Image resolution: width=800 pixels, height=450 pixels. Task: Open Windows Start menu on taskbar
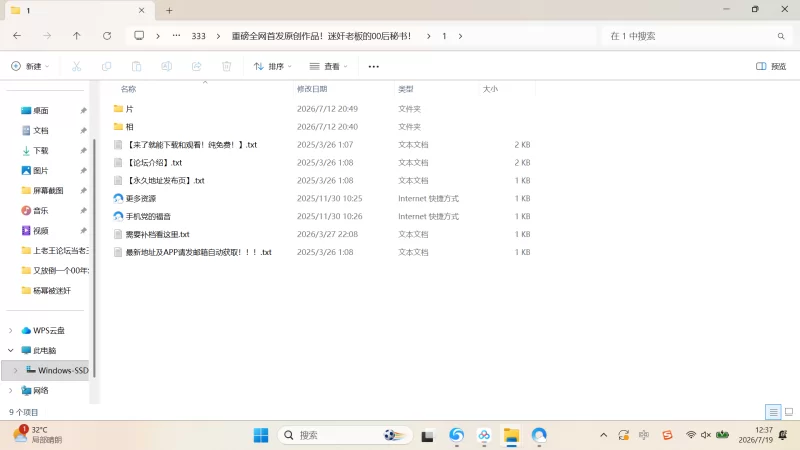point(261,435)
